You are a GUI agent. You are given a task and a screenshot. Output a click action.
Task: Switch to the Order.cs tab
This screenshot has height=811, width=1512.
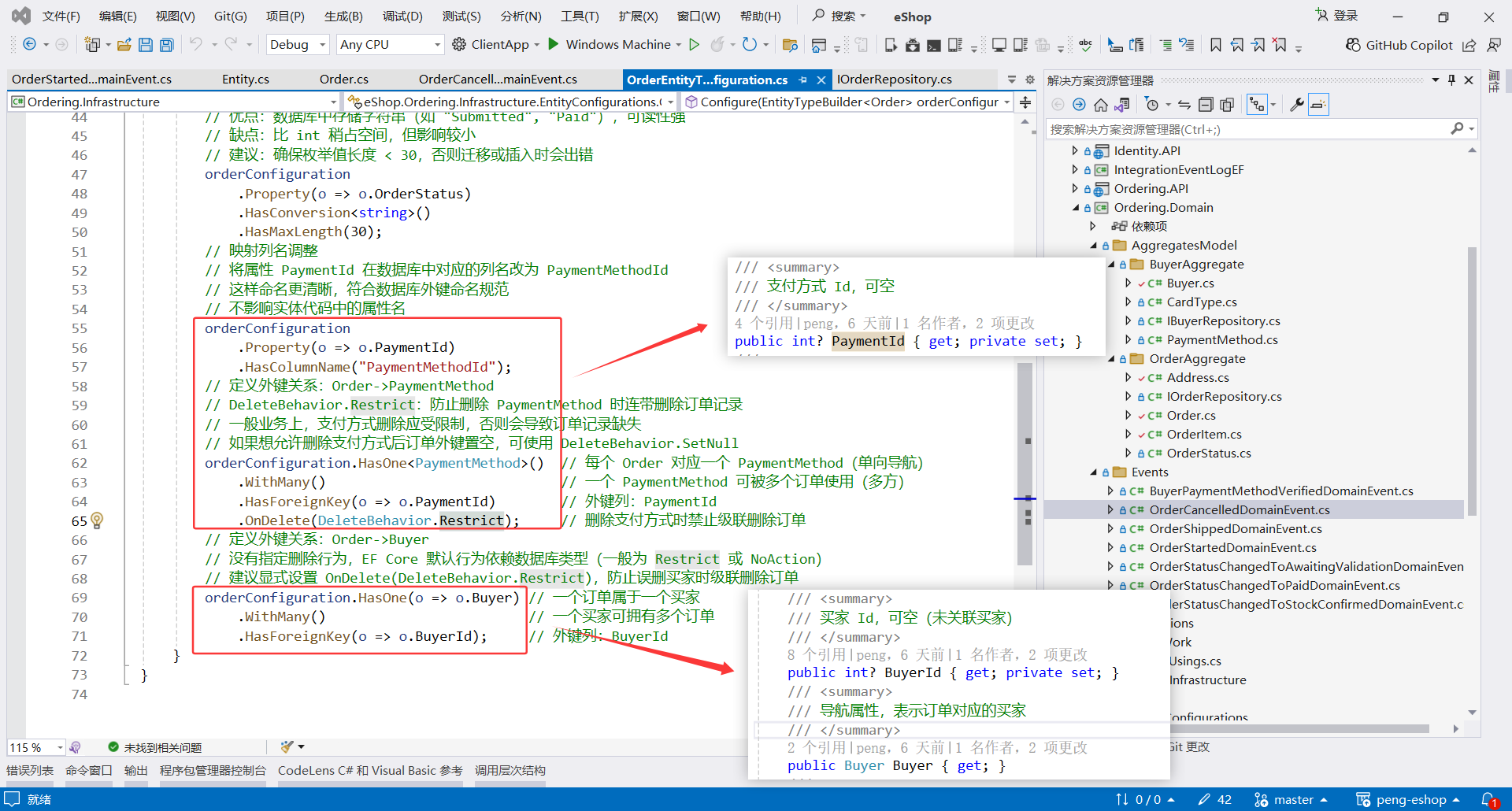[344, 80]
